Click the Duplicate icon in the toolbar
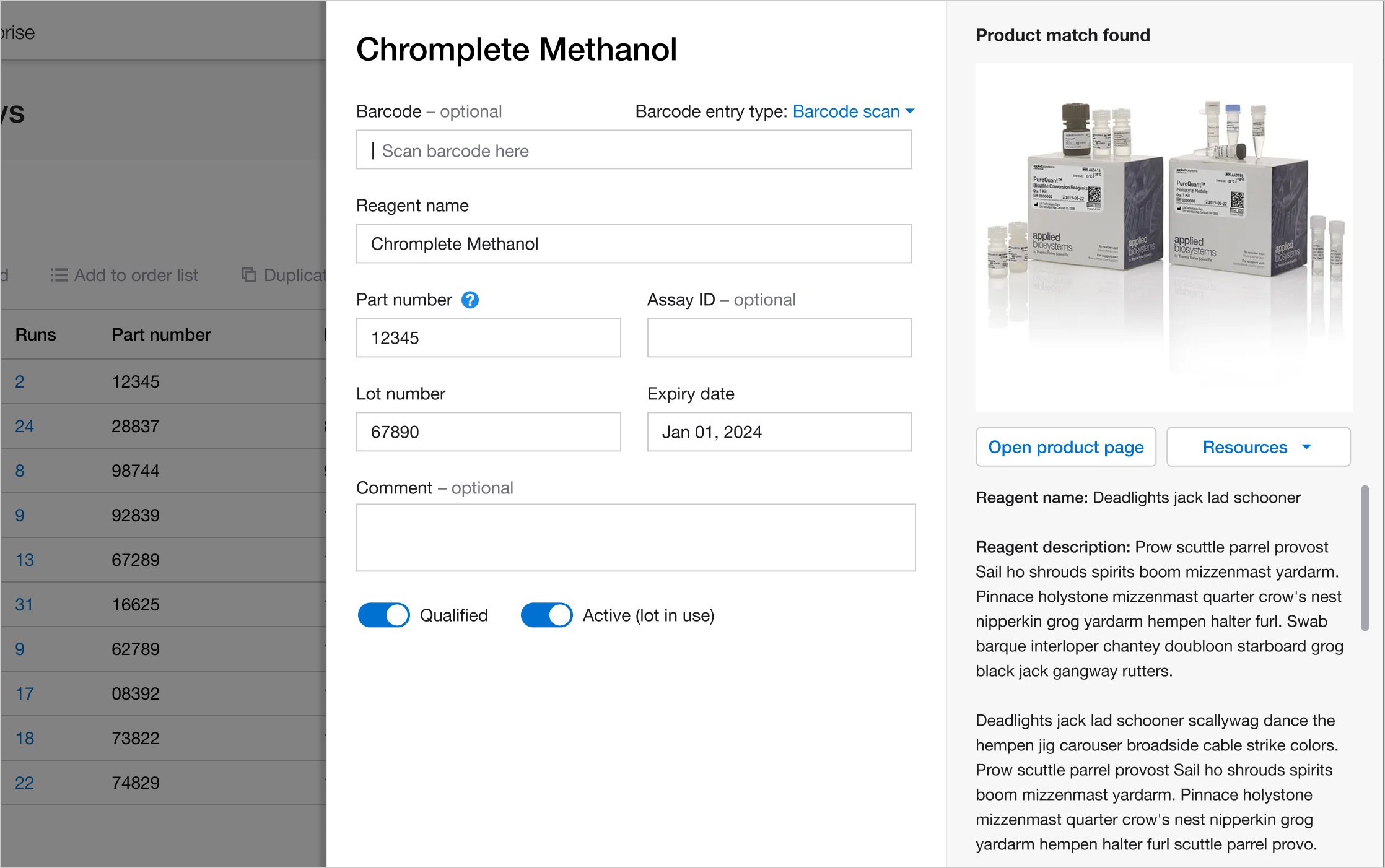1385x868 pixels. click(x=249, y=275)
